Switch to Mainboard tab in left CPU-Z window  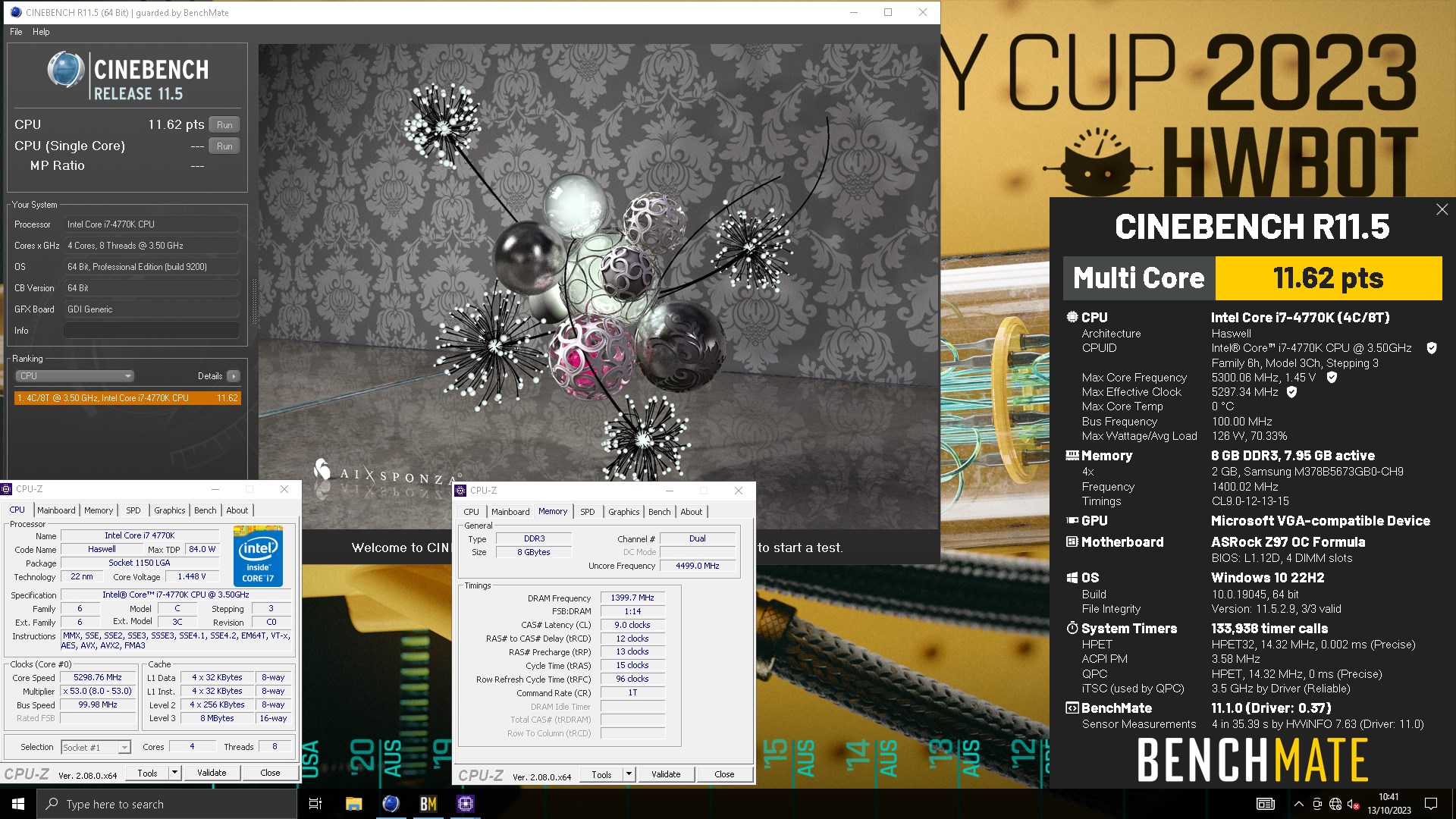(56, 510)
